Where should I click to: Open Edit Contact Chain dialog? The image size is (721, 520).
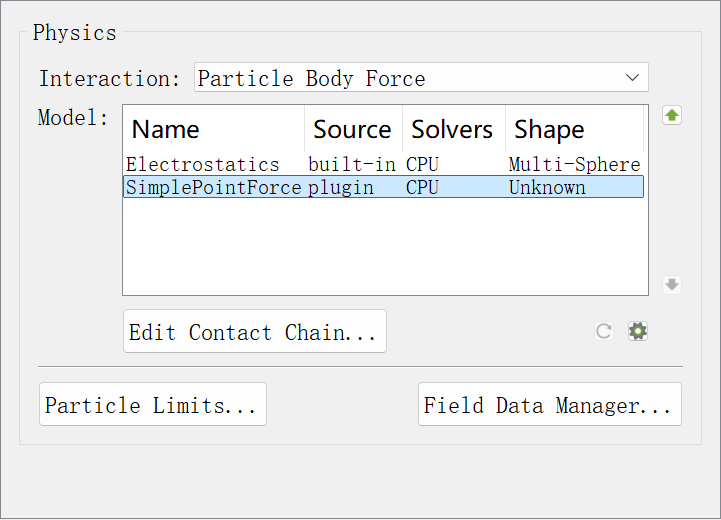click(254, 332)
